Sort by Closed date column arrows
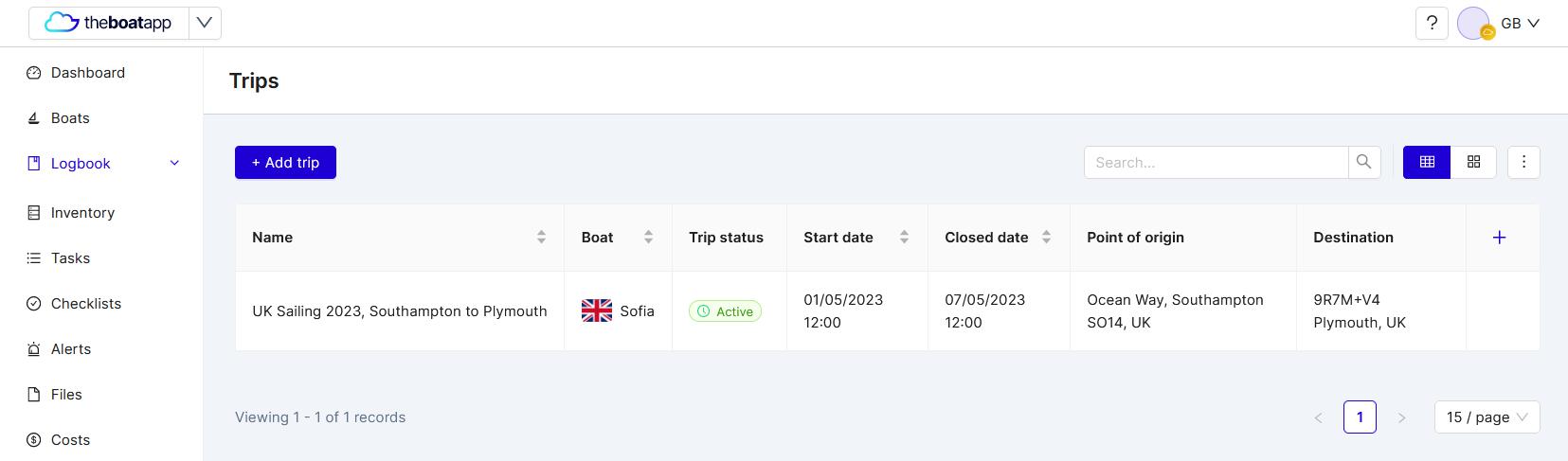 (x=1046, y=238)
